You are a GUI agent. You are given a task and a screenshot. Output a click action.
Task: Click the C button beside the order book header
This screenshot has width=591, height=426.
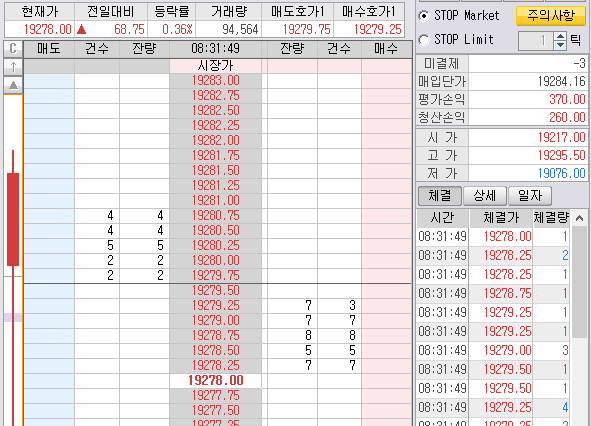pos(13,49)
